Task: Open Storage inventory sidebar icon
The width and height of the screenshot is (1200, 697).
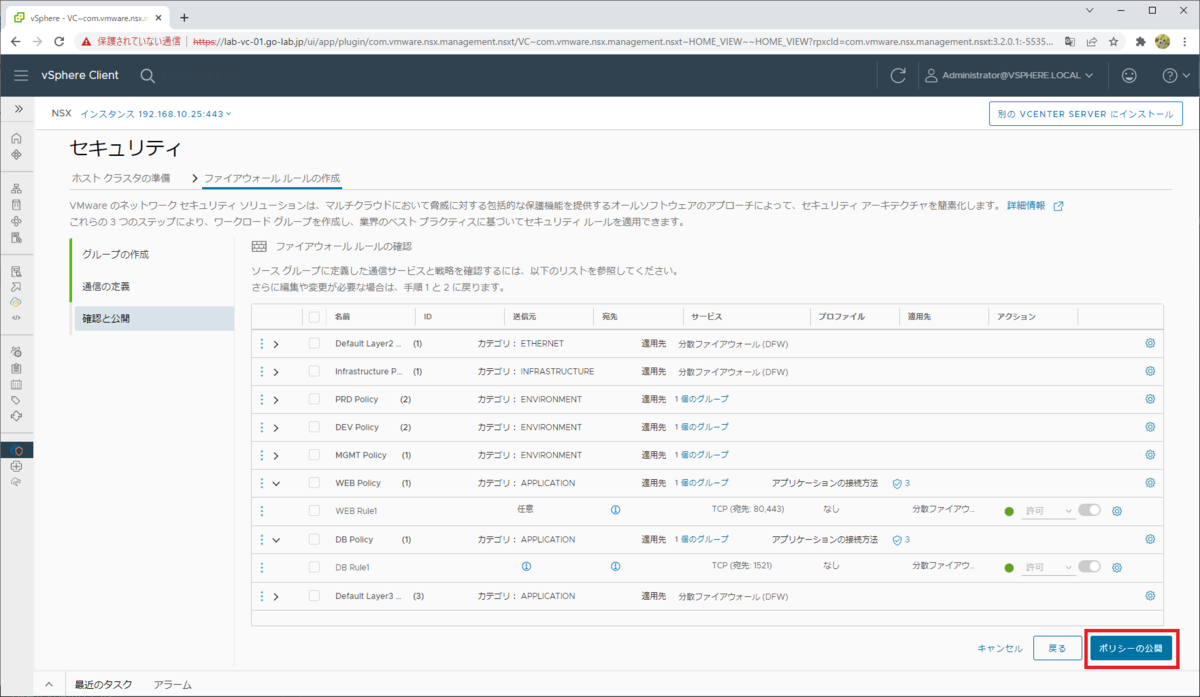Action: coord(16,221)
